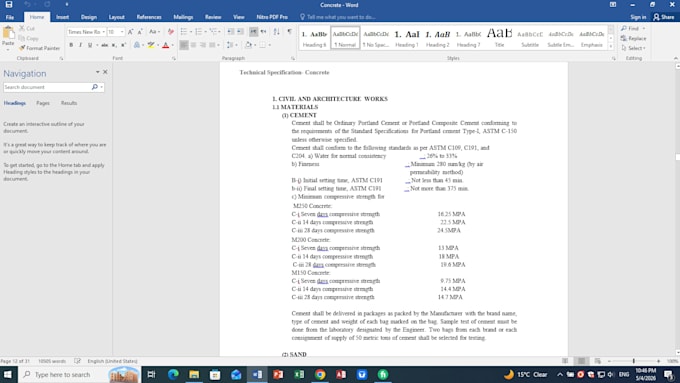Apply text effects and typography
The height and width of the screenshot is (383, 680).
coord(137,45)
